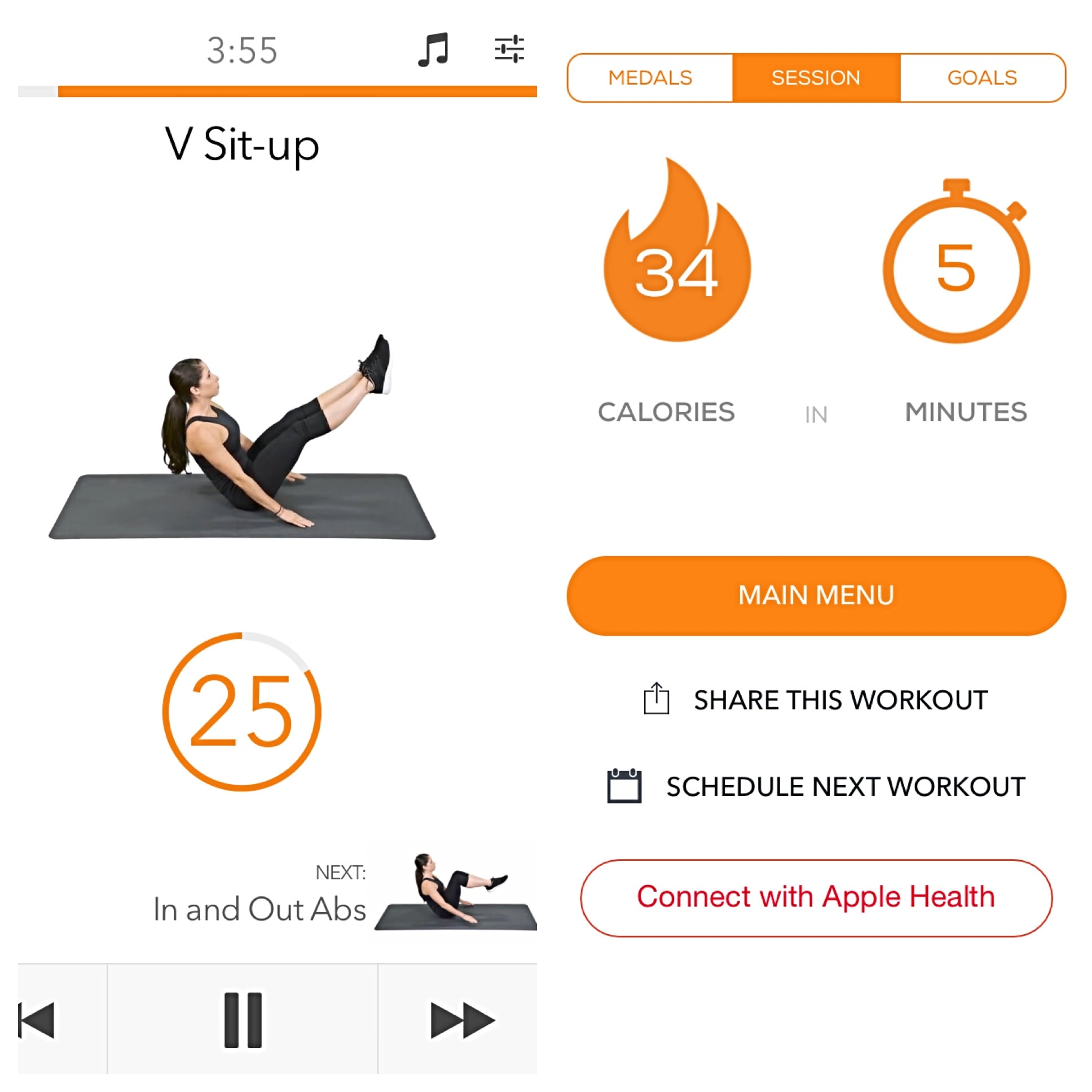Click the MAIN MENU button
The height and width of the screenshot is (1092, 1092).
click(x=816, y=594)
